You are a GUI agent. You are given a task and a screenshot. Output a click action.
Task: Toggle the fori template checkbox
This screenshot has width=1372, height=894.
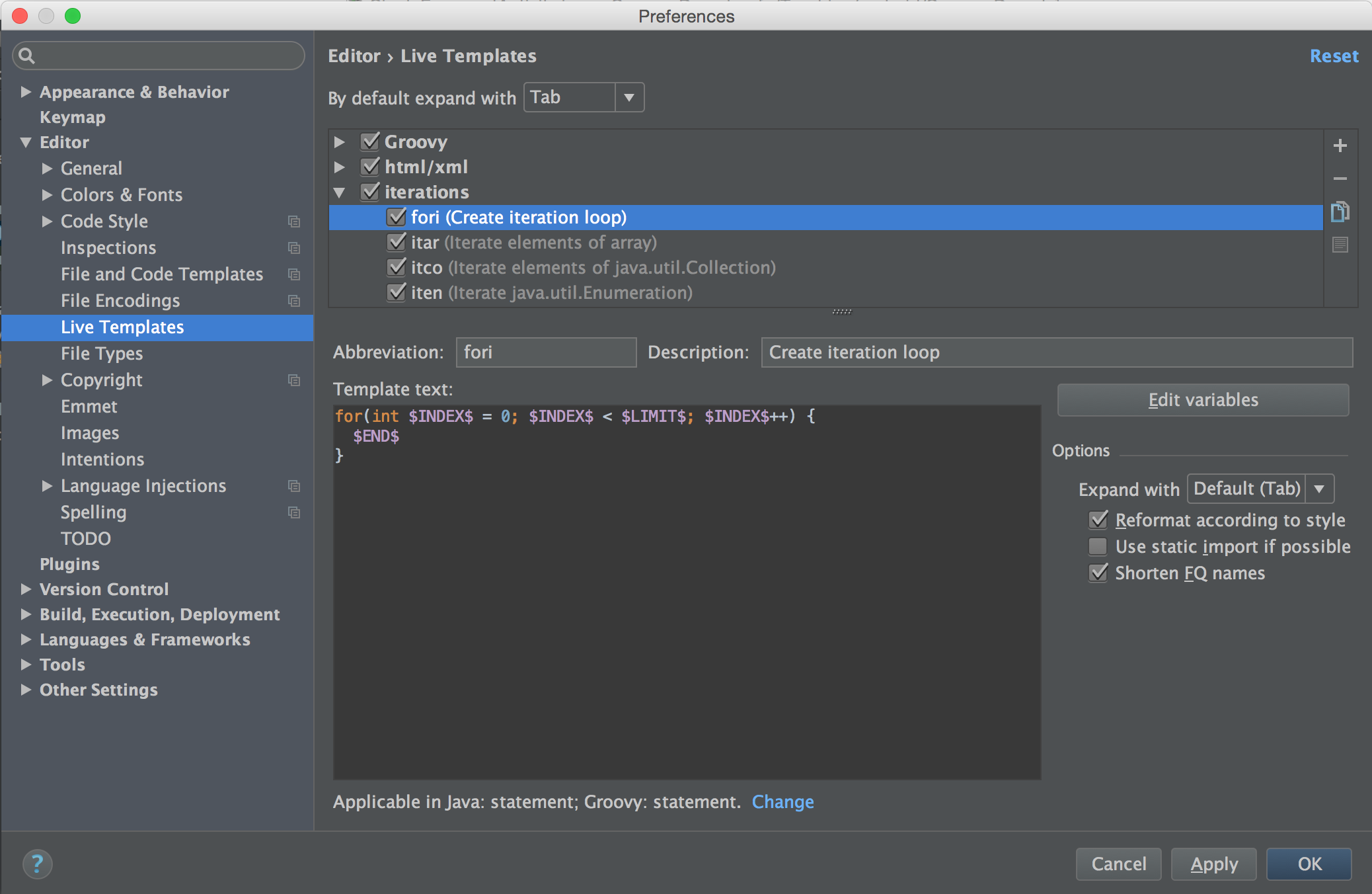(394, 217)
